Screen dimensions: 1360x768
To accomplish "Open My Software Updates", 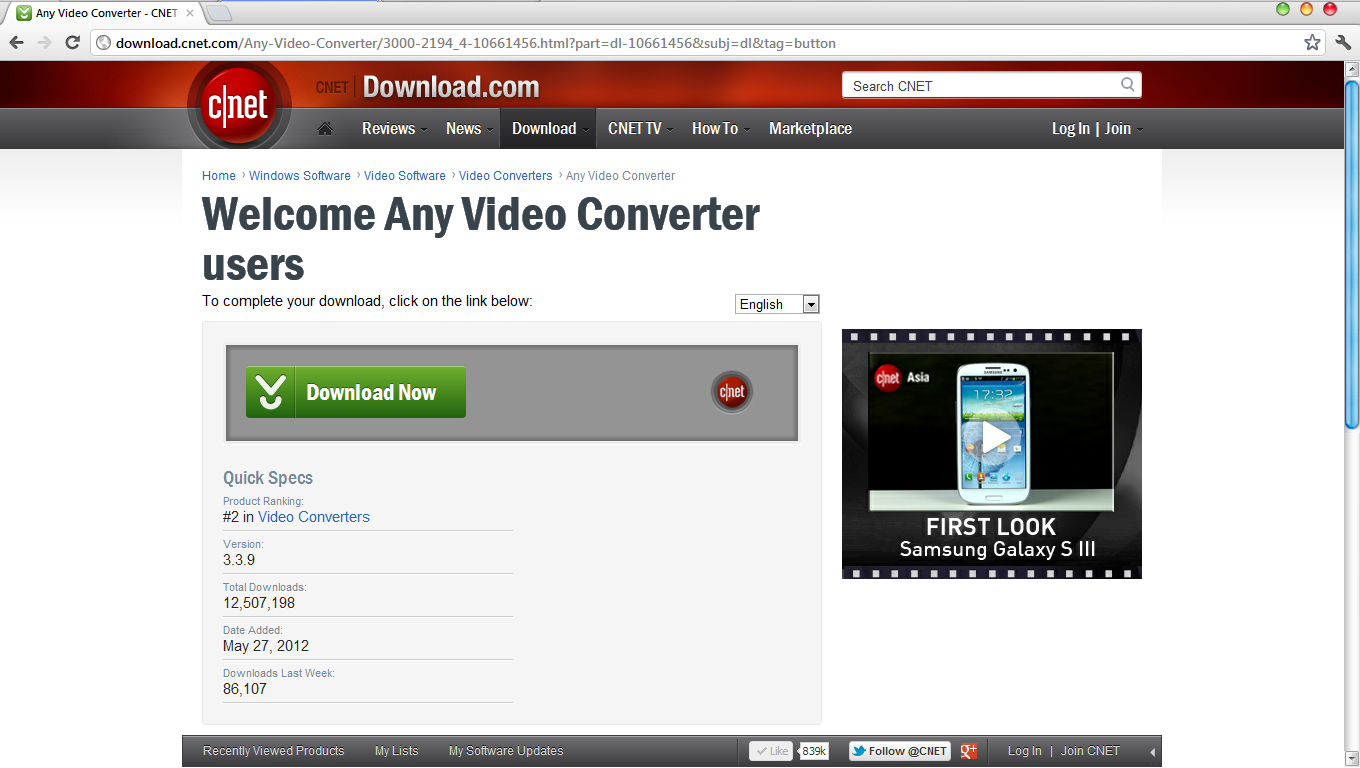I will (506, 751).
